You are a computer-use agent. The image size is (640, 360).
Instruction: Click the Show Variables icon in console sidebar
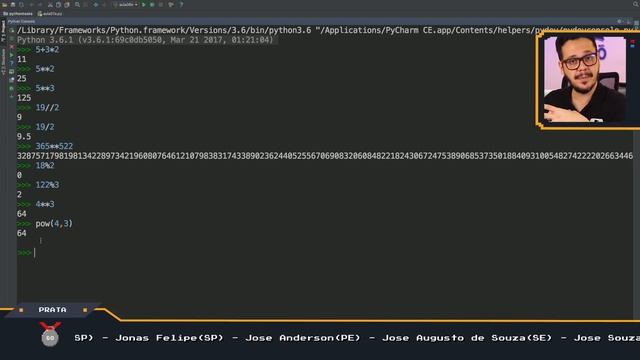(11, 80)
